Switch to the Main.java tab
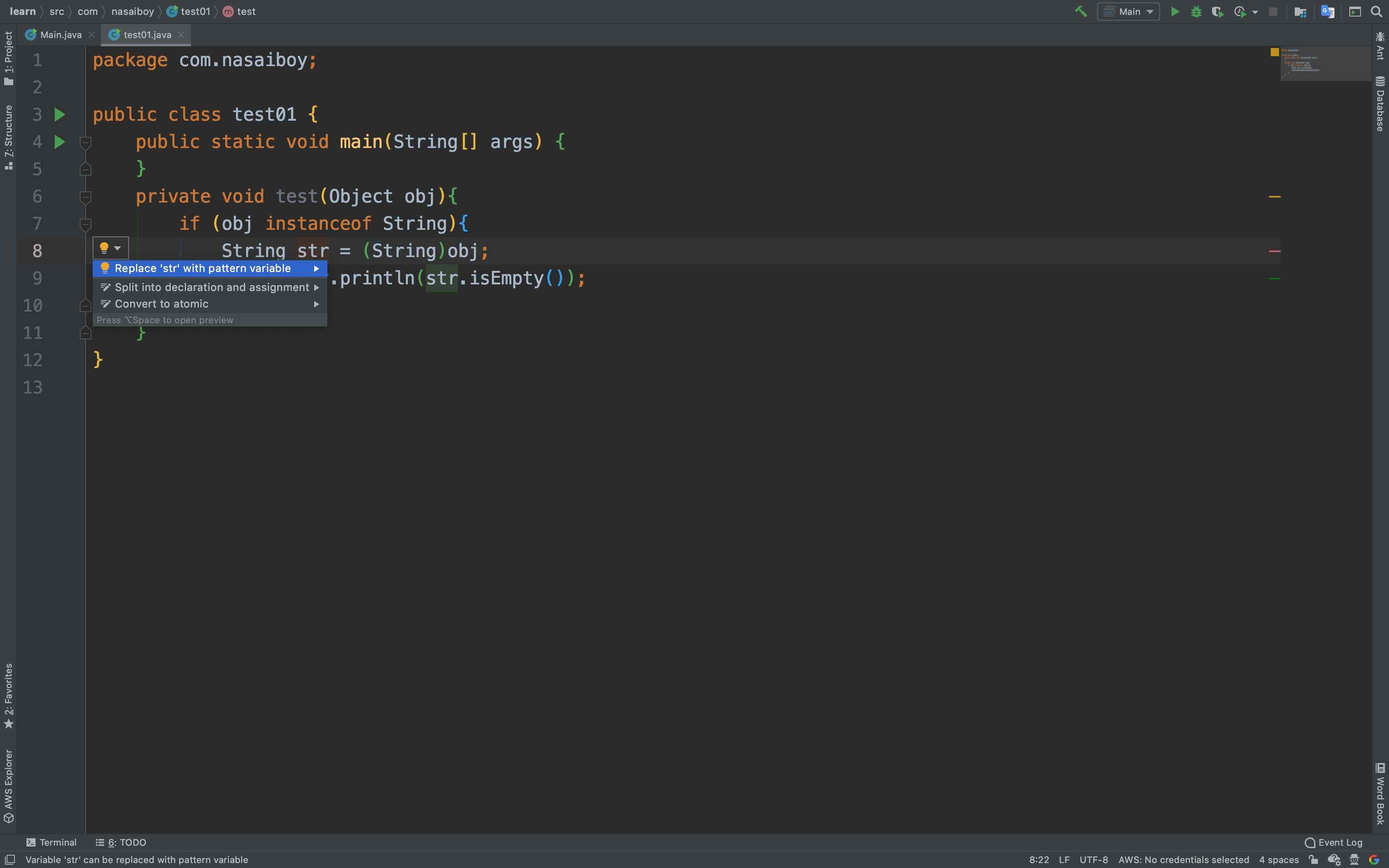 click(60, 34)
